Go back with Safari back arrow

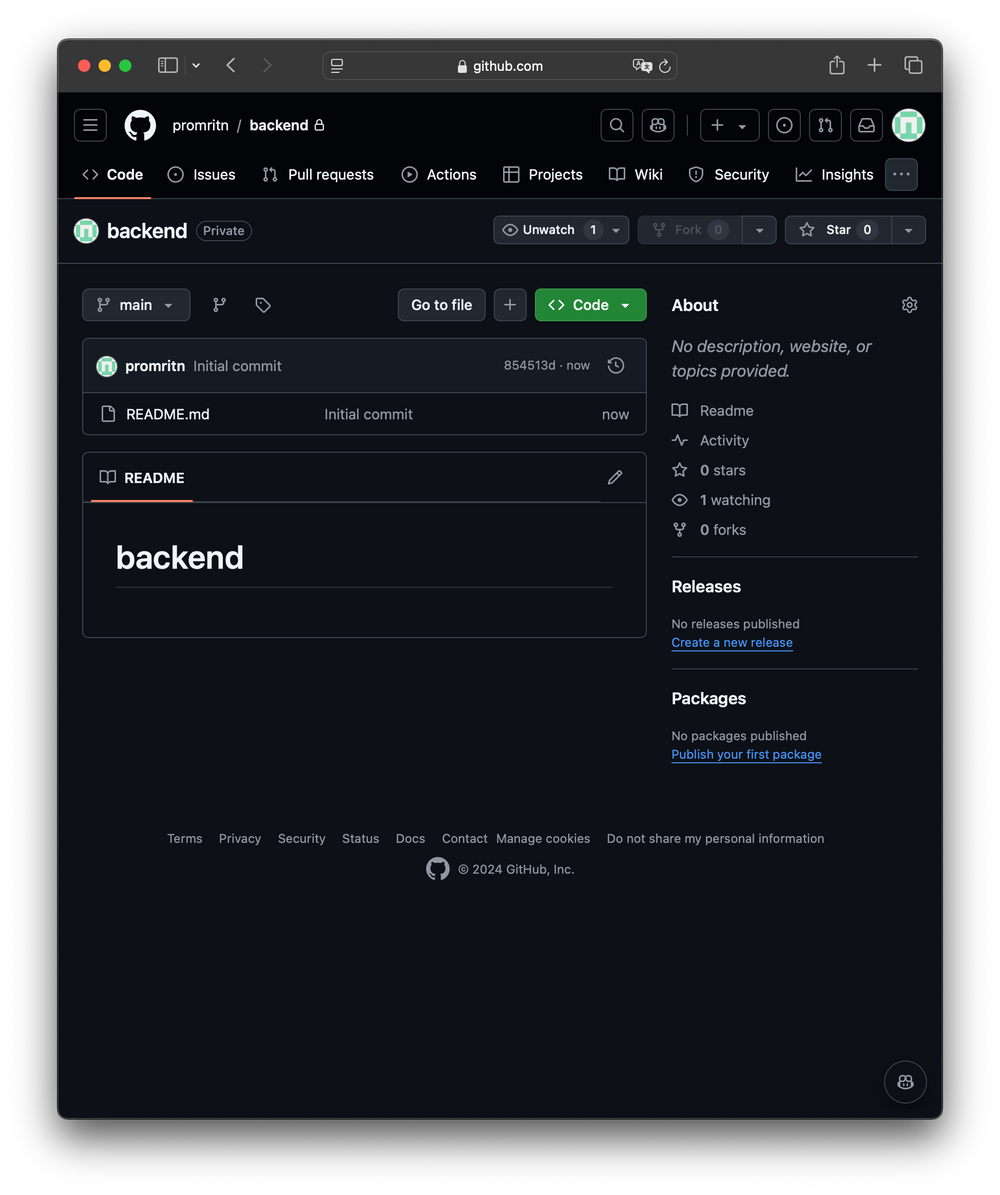pos(231,66)
